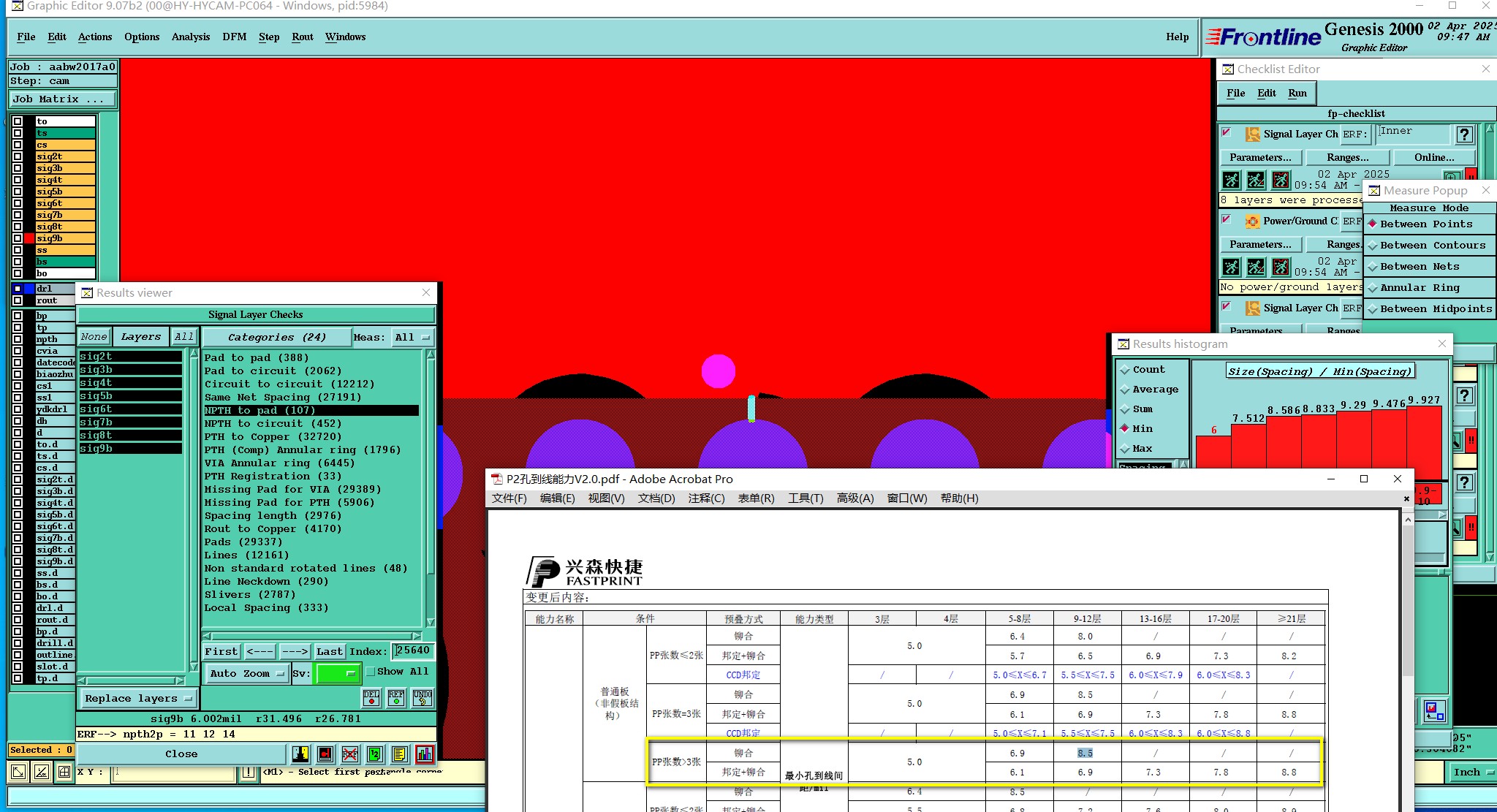Open the Meas All dropdown
Screen dimensions: 1497x812
click(x=412, y=338)
